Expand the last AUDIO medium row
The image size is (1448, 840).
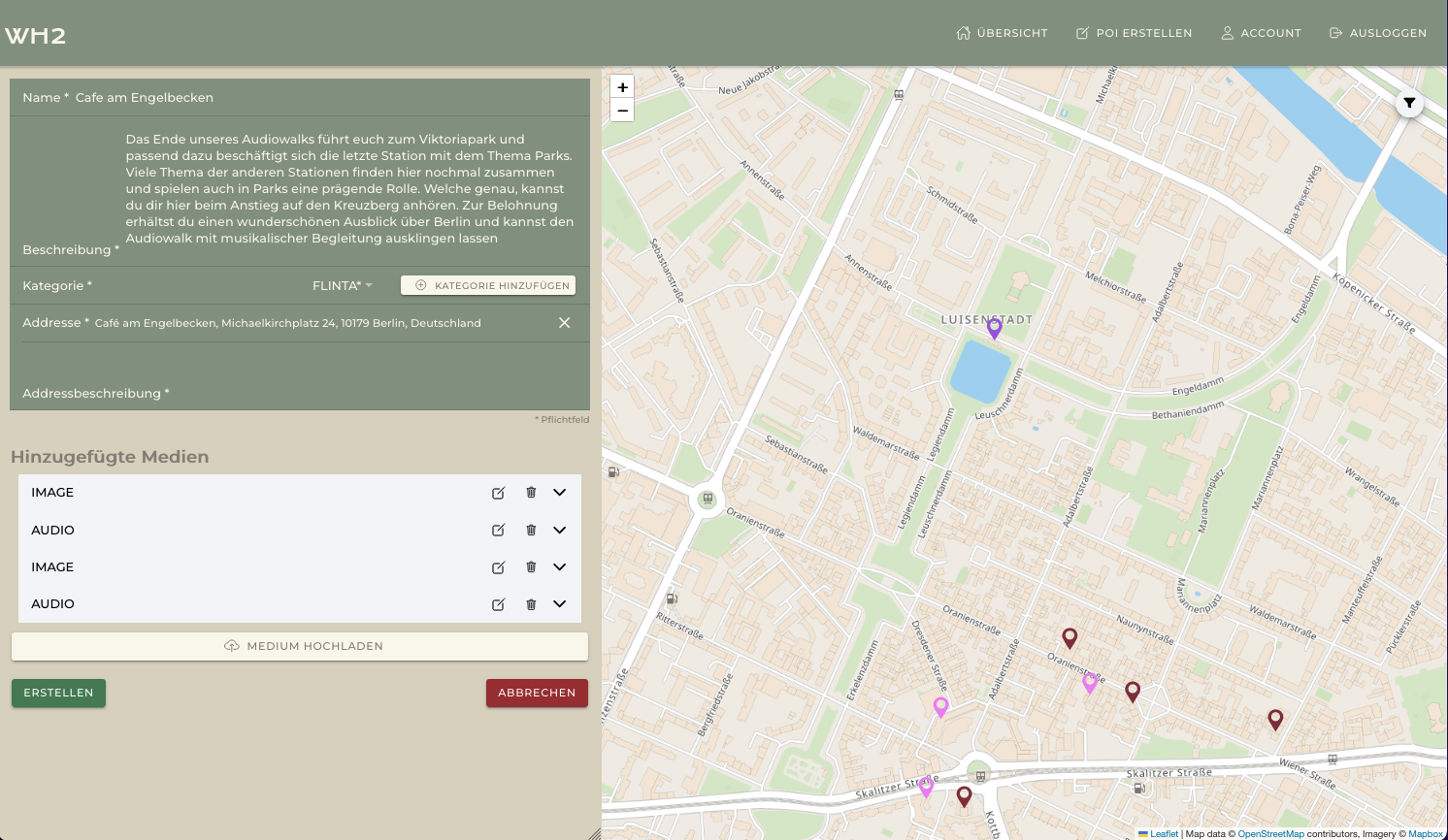tap(560, 604)
